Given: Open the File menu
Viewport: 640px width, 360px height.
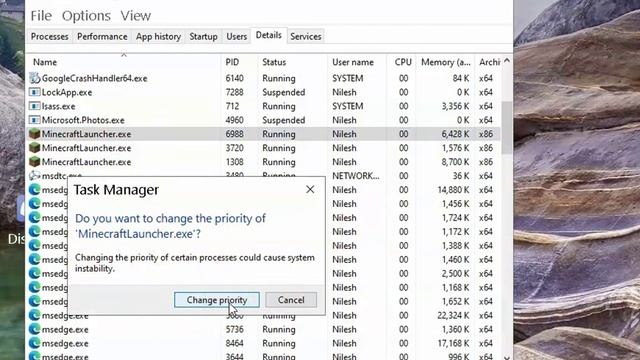Looking at the screenshot, I should click(41, 16).
